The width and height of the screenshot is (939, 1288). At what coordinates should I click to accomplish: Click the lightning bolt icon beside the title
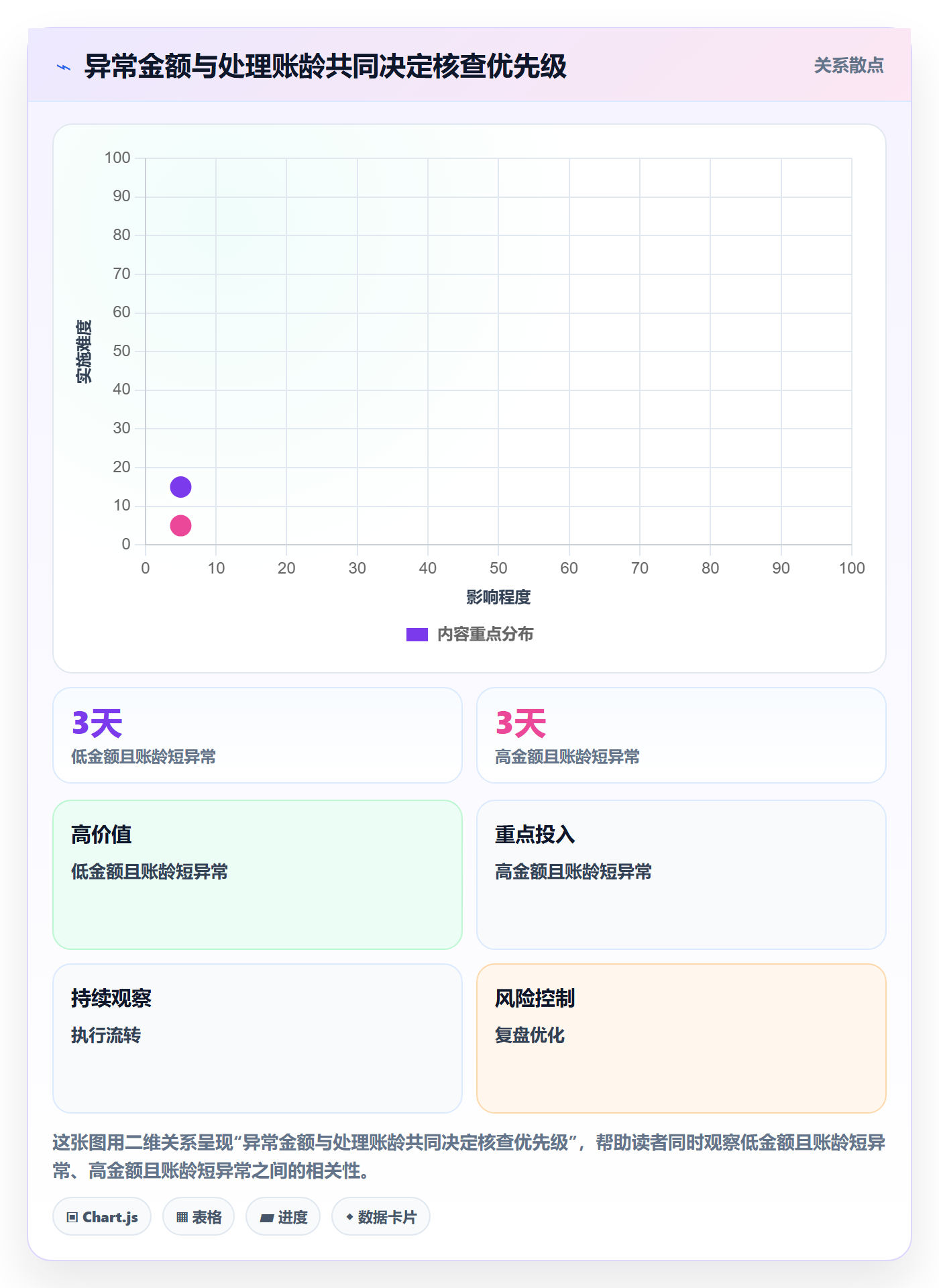tap(64, 67)
